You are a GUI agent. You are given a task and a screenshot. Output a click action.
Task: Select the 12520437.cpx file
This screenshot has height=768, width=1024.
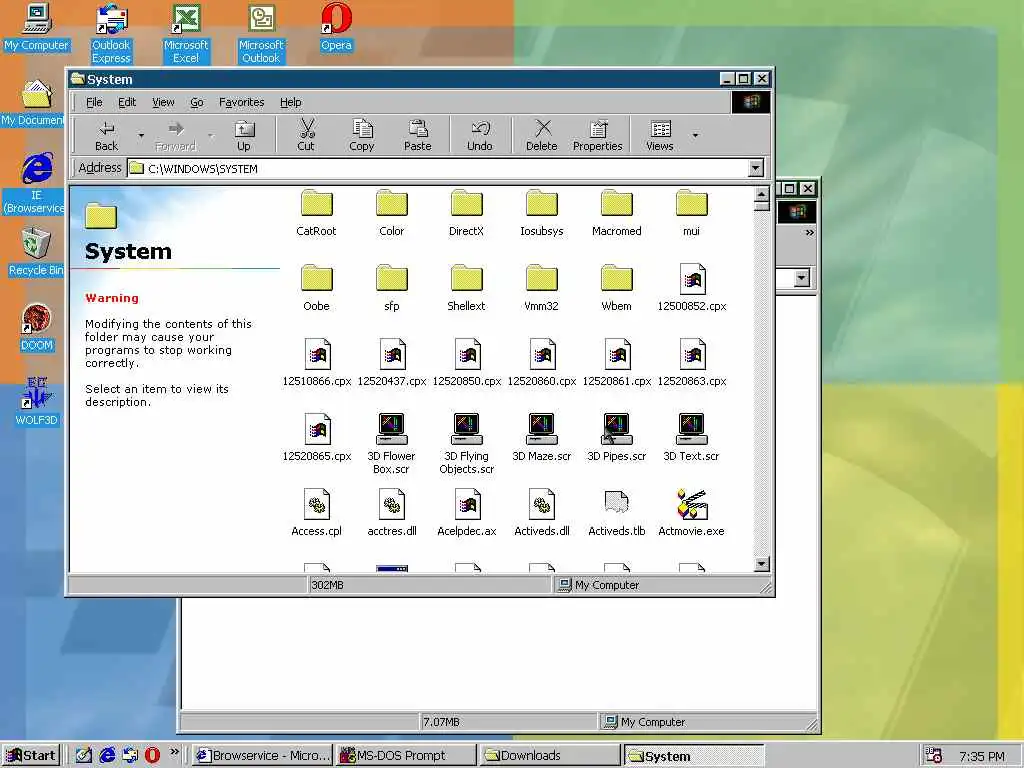pyautogui.click(x=392, y=363)
